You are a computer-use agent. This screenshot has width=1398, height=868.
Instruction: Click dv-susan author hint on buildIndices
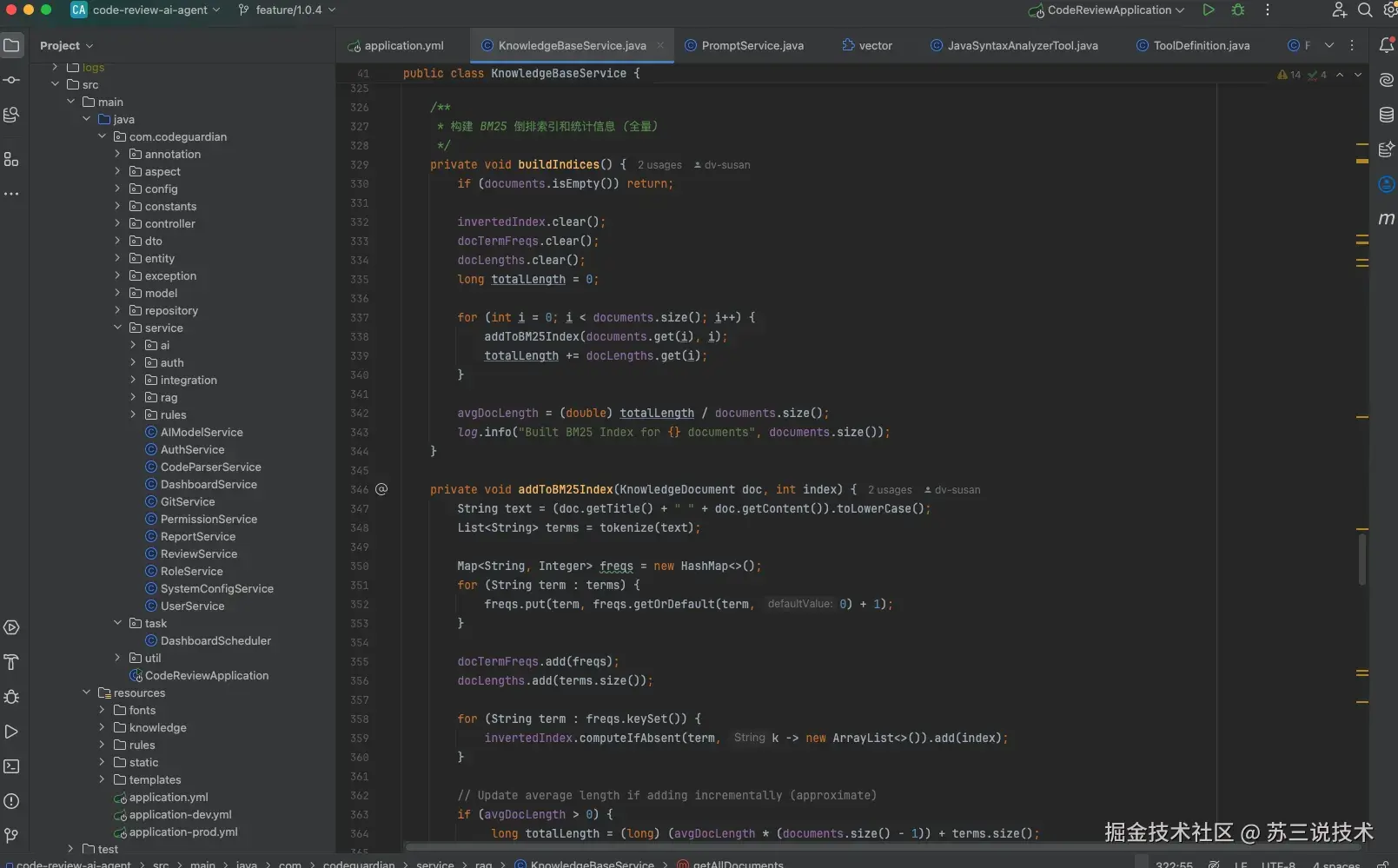pos(722,165)
